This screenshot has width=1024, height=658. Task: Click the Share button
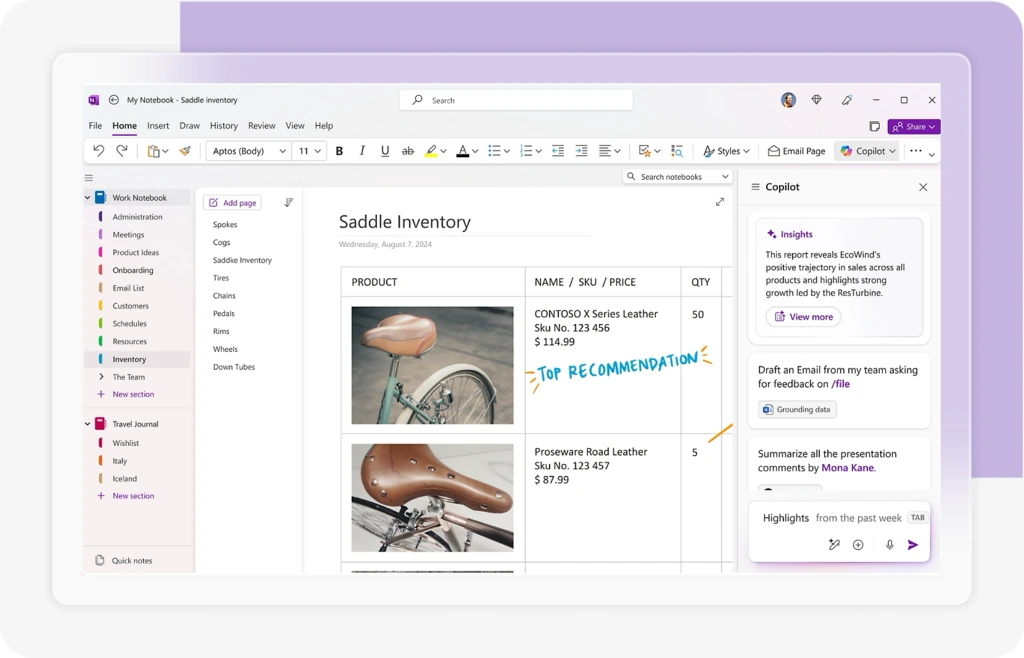(914, 127)
